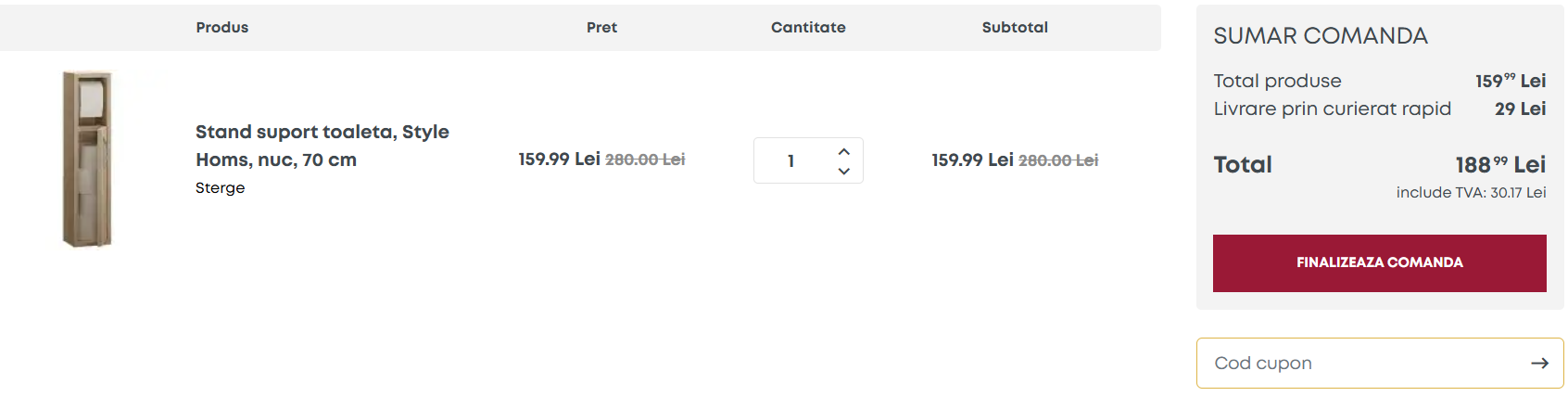Click the include TVA note

pos(1471,193)
